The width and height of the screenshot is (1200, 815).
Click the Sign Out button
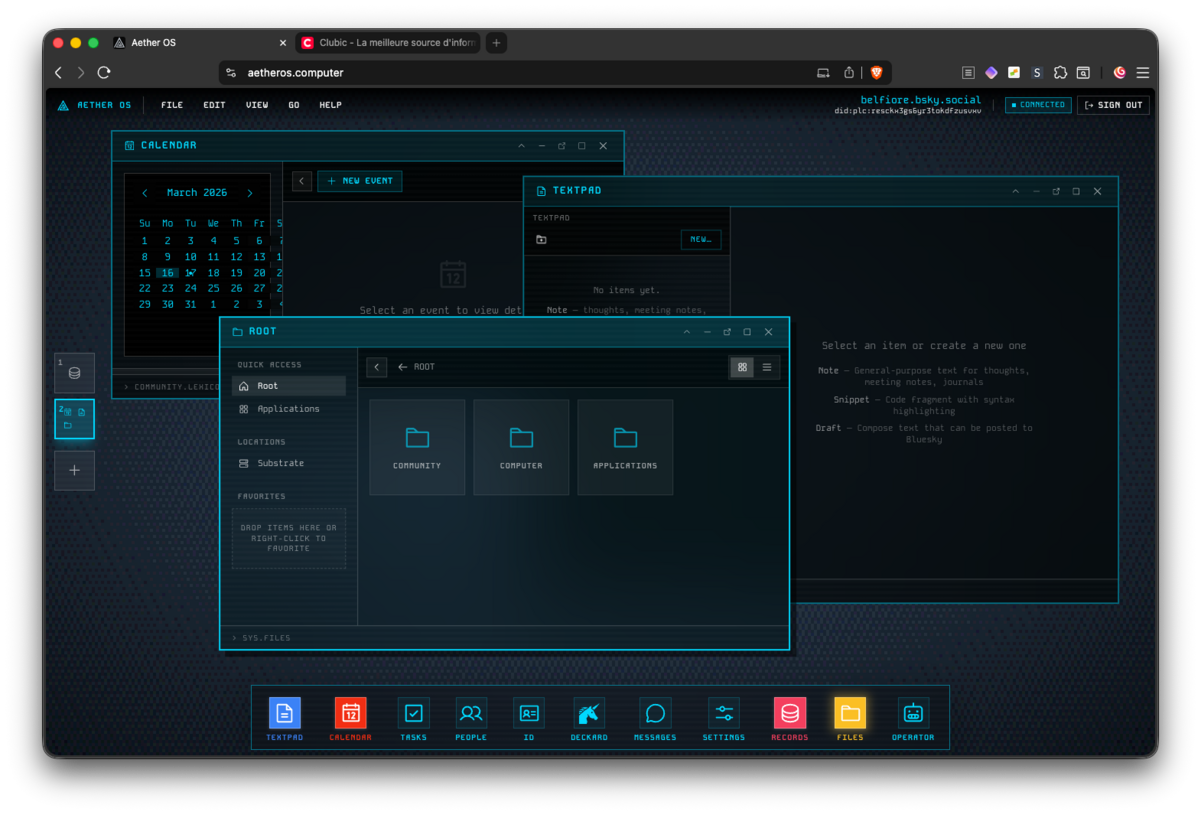coord(1113,105)
